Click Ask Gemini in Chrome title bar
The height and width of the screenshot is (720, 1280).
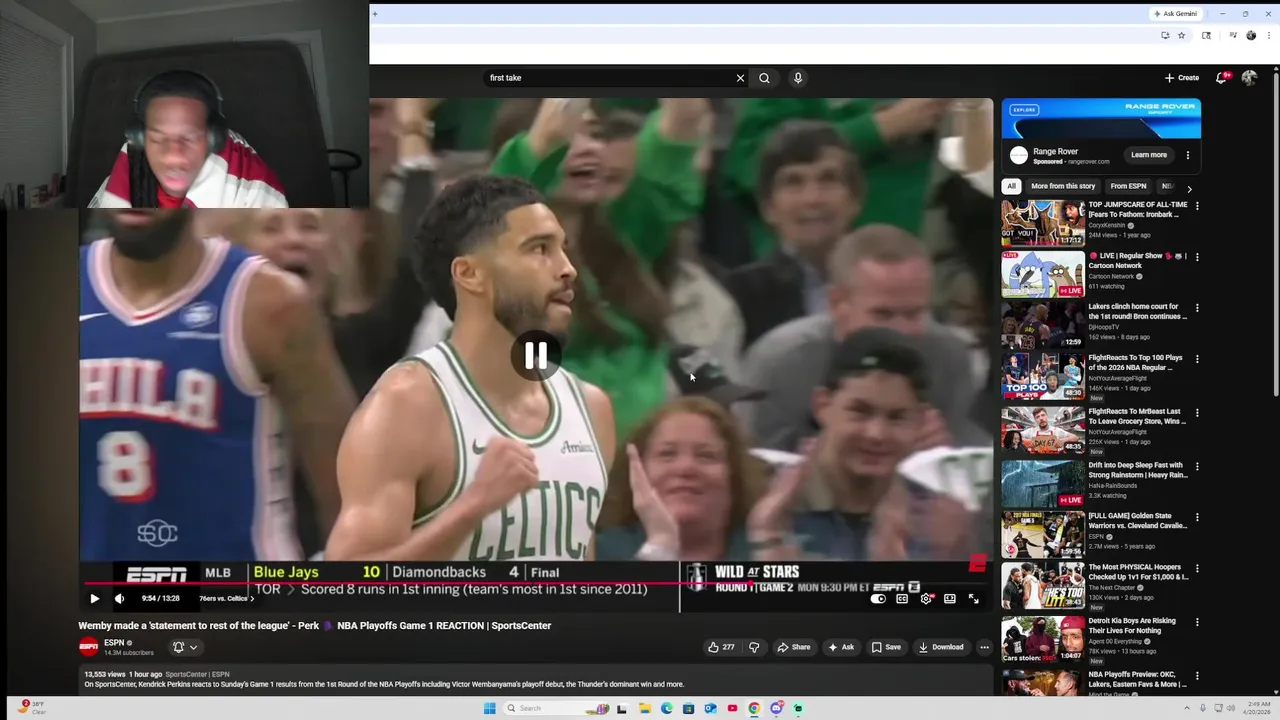[x=1175, y=14]
